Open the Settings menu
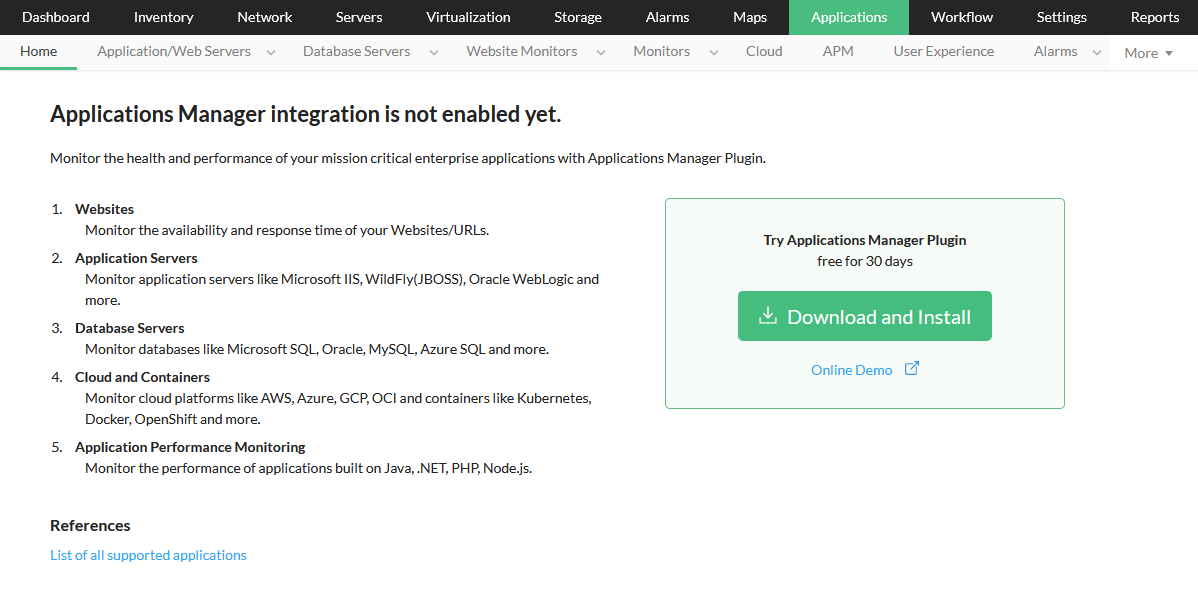The image size is (1198, 606). (x=1061, y=17)
